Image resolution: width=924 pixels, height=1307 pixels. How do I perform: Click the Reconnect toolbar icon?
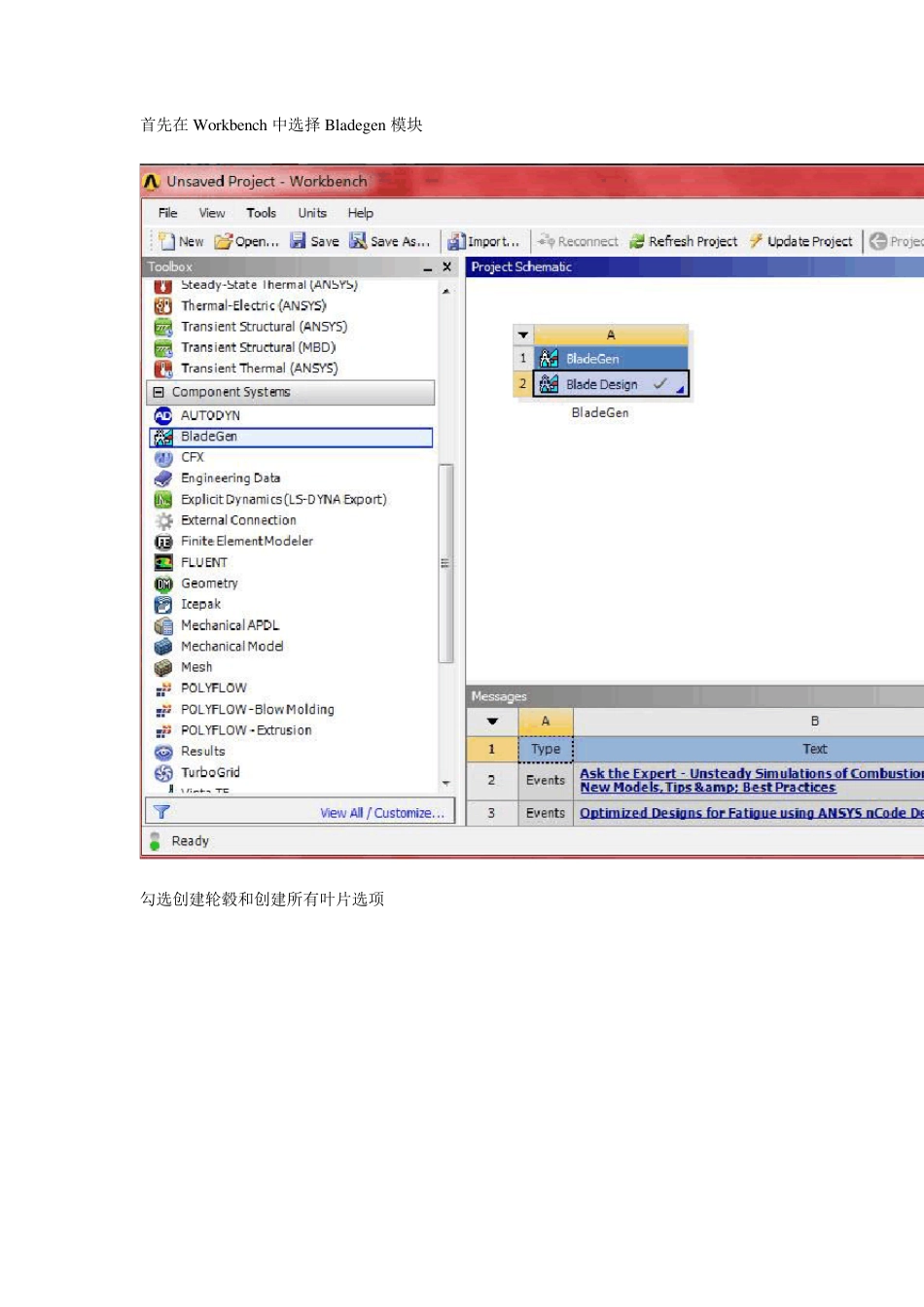click(547, 241)
